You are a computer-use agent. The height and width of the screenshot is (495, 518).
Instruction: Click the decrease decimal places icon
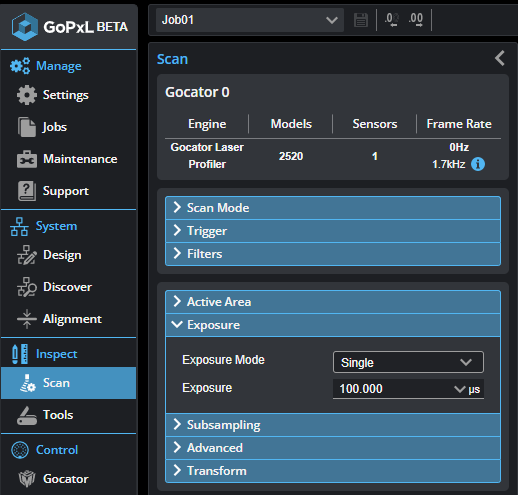(x=392, y=20)
